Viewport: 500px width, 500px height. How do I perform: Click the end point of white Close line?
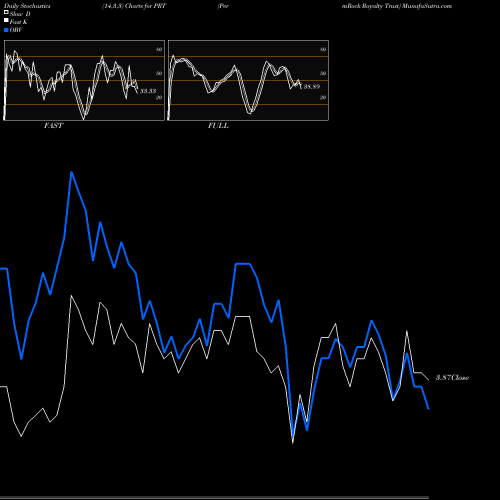click(429, 379)
